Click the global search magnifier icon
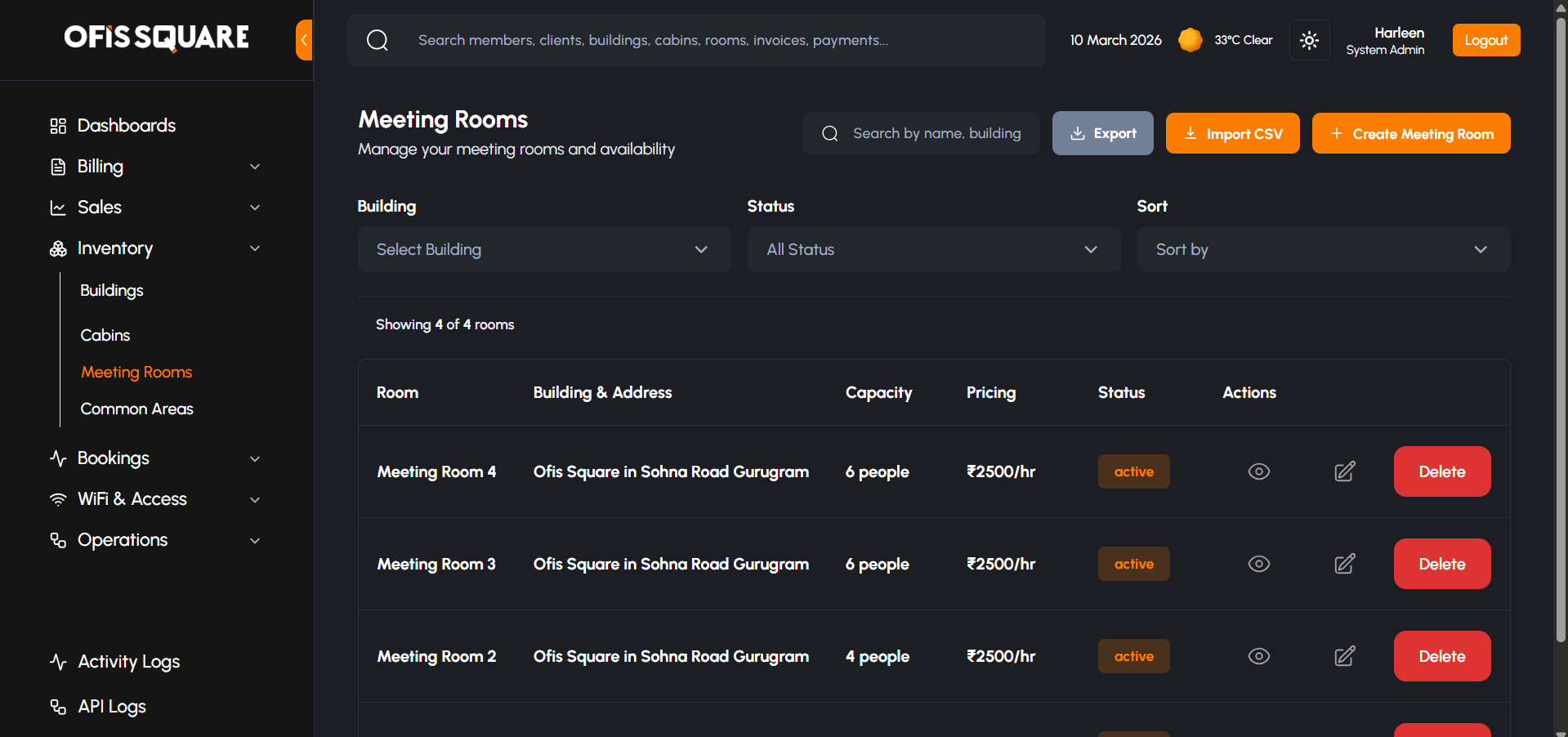Viewport: 1568px width, 737px height. point(377,40)
